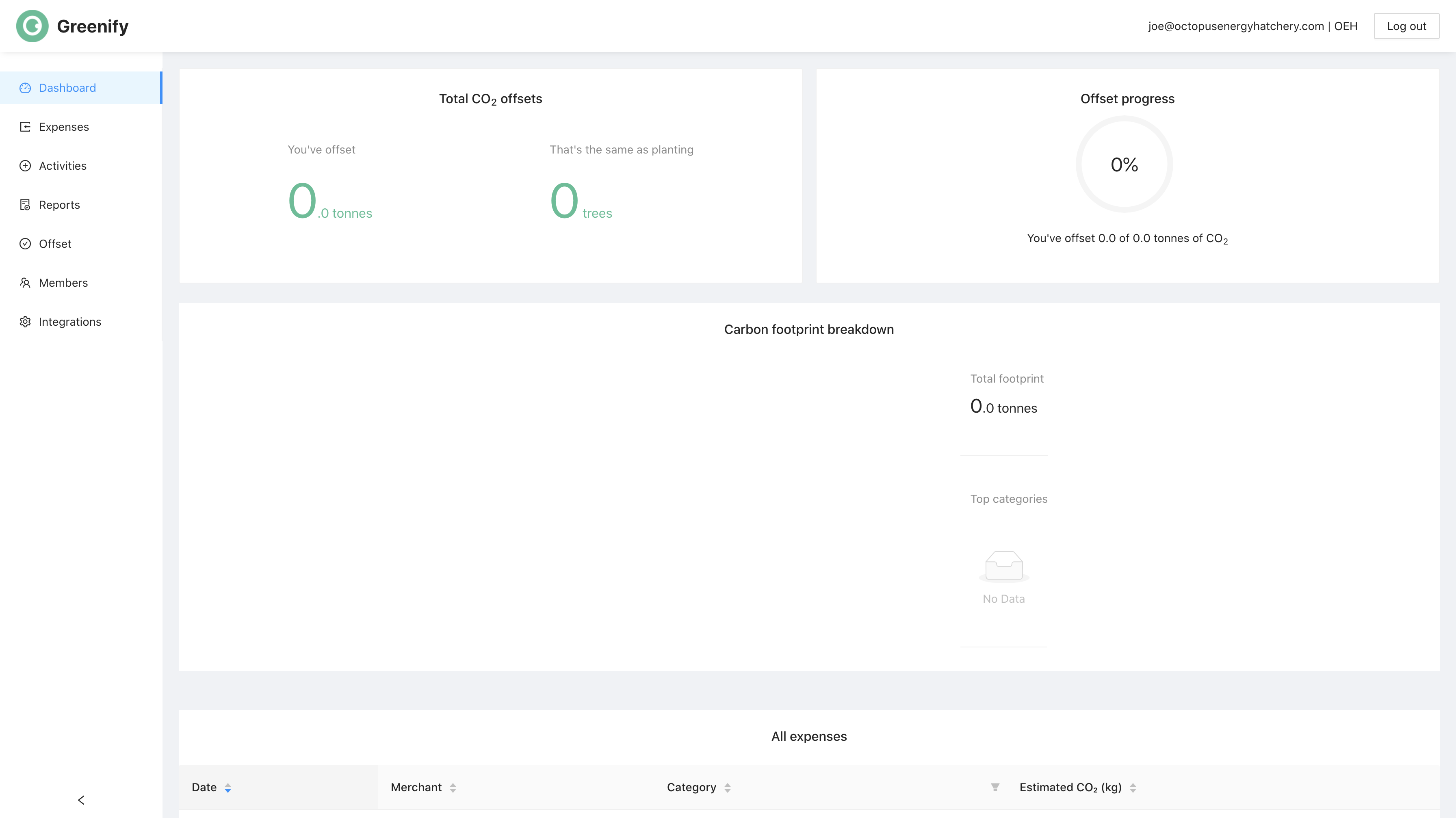1456x818 pixels.
Task: Select Offset in the sidebar
Action: 81,243
